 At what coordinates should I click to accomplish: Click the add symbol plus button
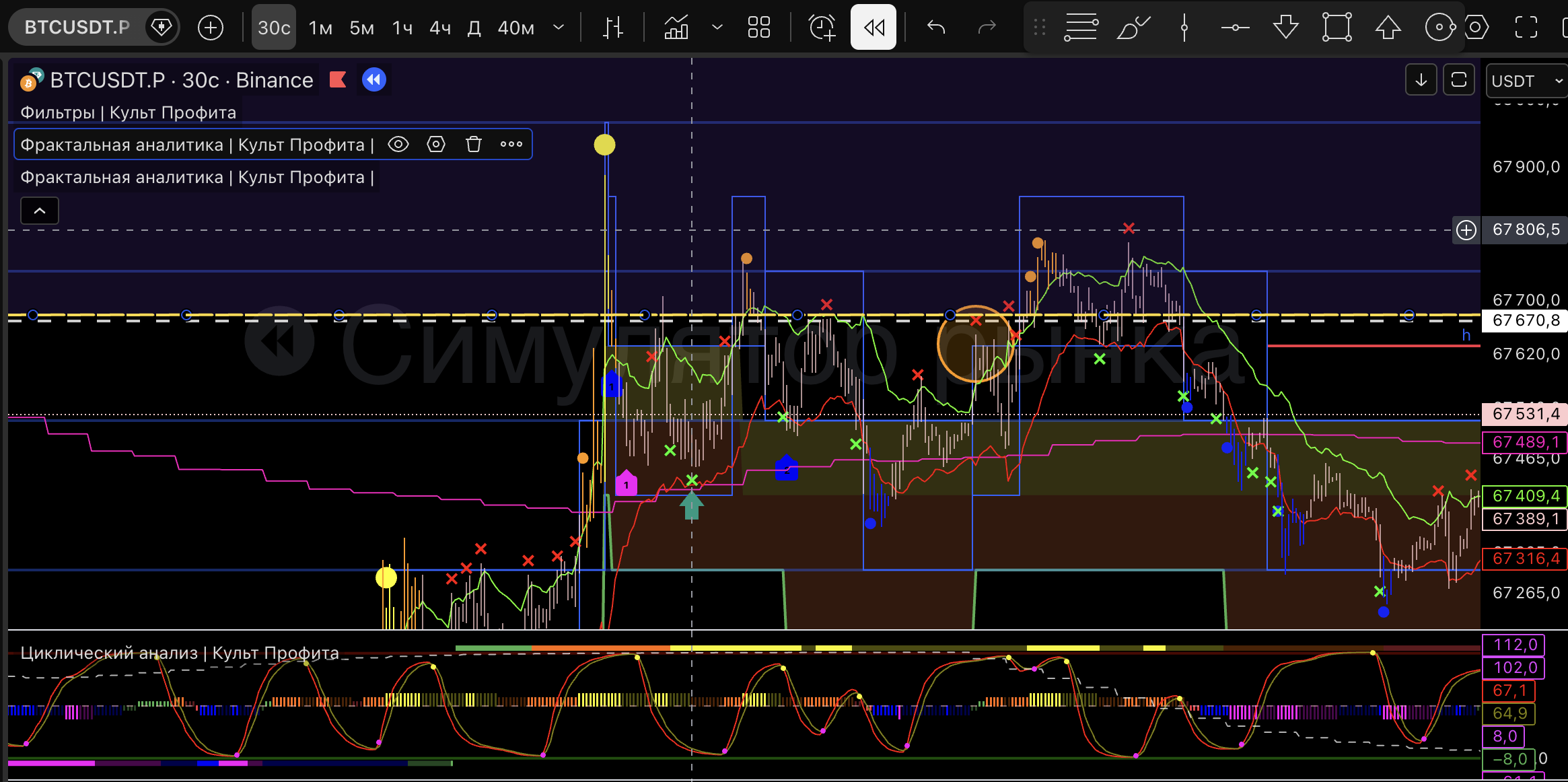point(211,28)
